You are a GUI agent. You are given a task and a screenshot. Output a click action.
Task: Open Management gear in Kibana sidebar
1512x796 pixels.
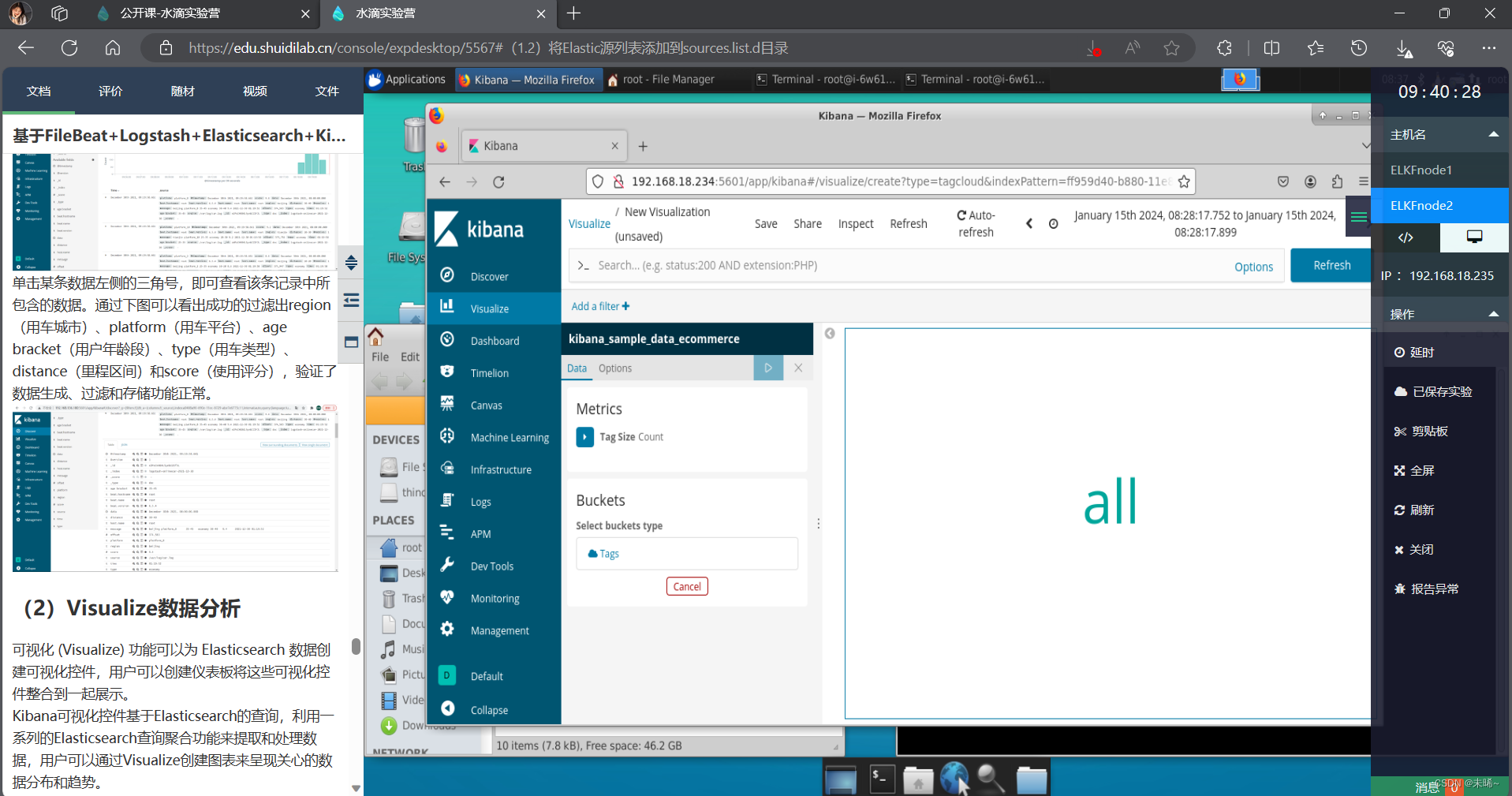pos(447,630)
